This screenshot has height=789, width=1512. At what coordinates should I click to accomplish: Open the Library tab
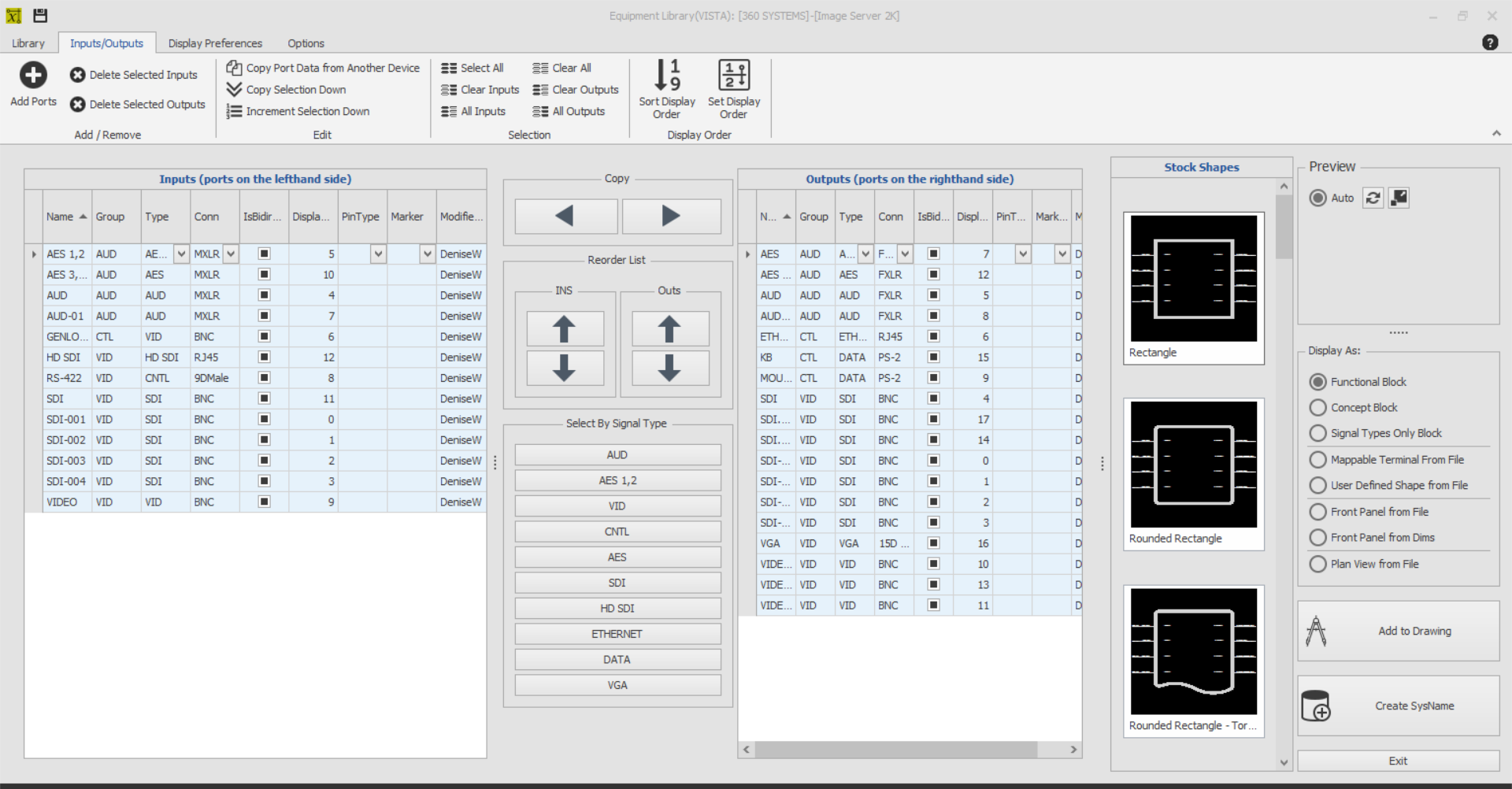[x=28, y=43]
